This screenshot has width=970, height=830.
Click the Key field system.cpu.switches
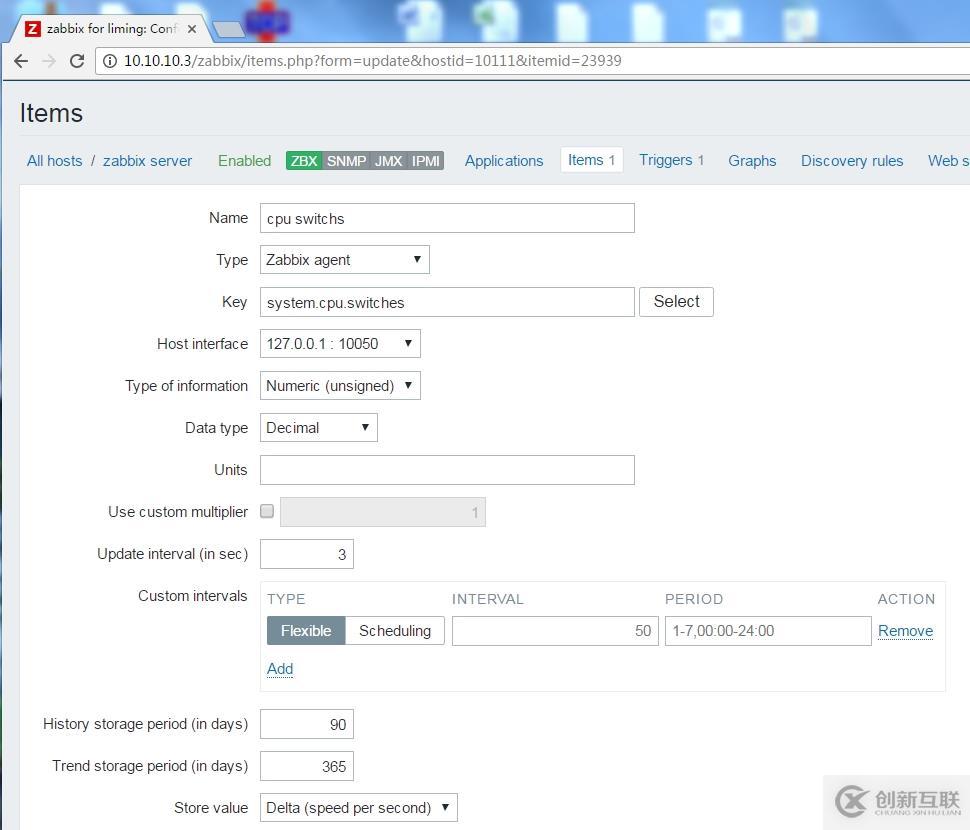point(447,302)
